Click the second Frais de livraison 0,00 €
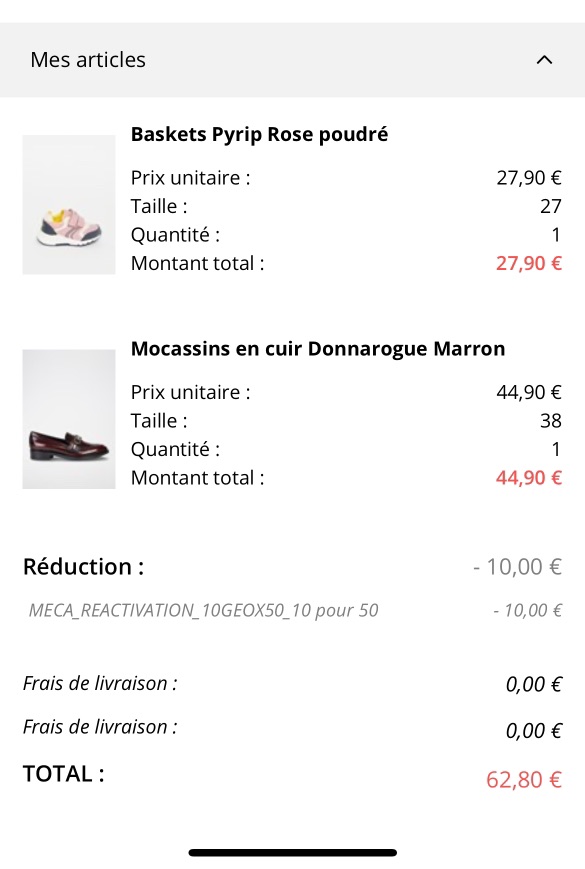Viewport: 585px width, 869px height. (534, 730)
